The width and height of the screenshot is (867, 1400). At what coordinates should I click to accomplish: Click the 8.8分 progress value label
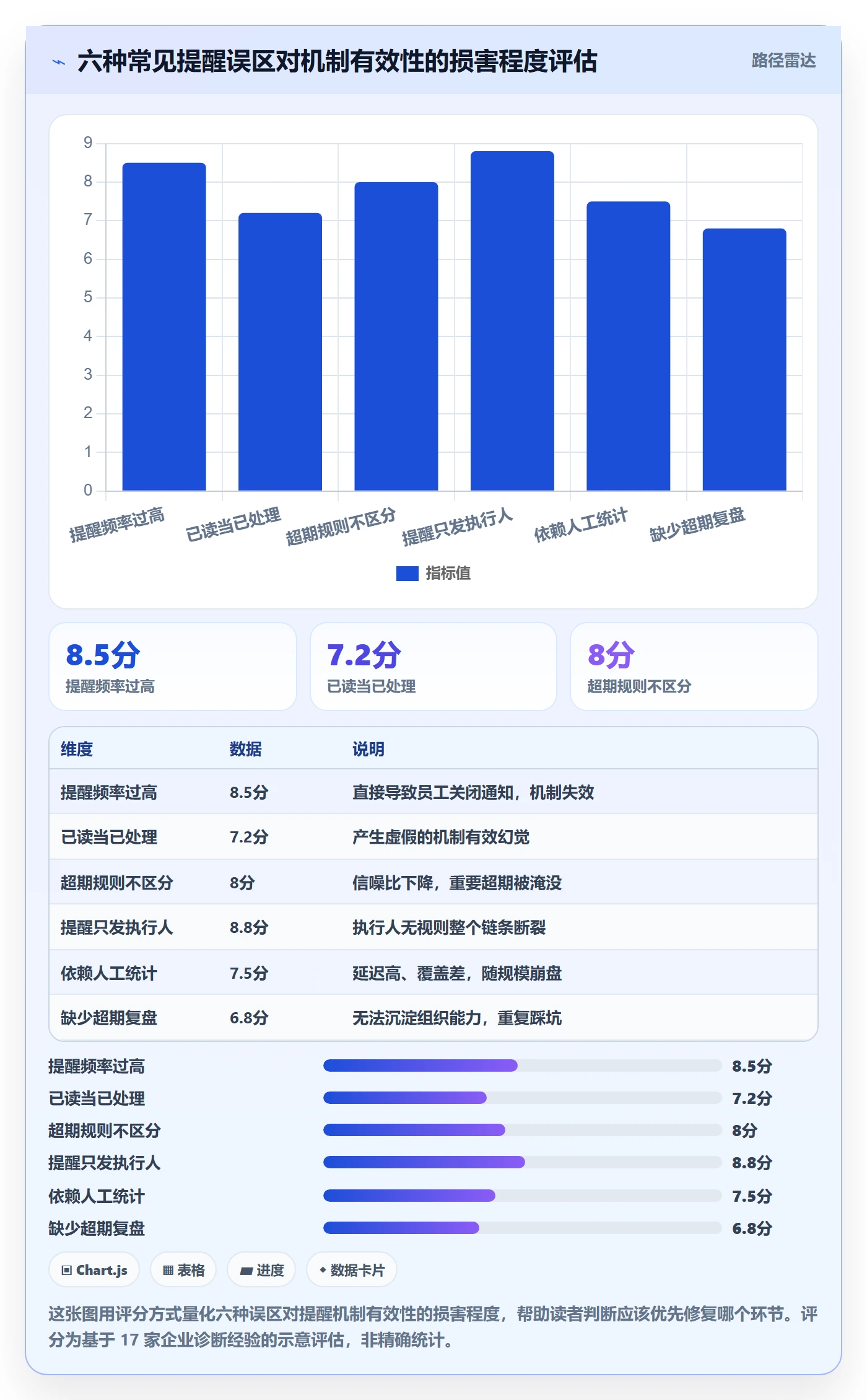coord(752,1163)
